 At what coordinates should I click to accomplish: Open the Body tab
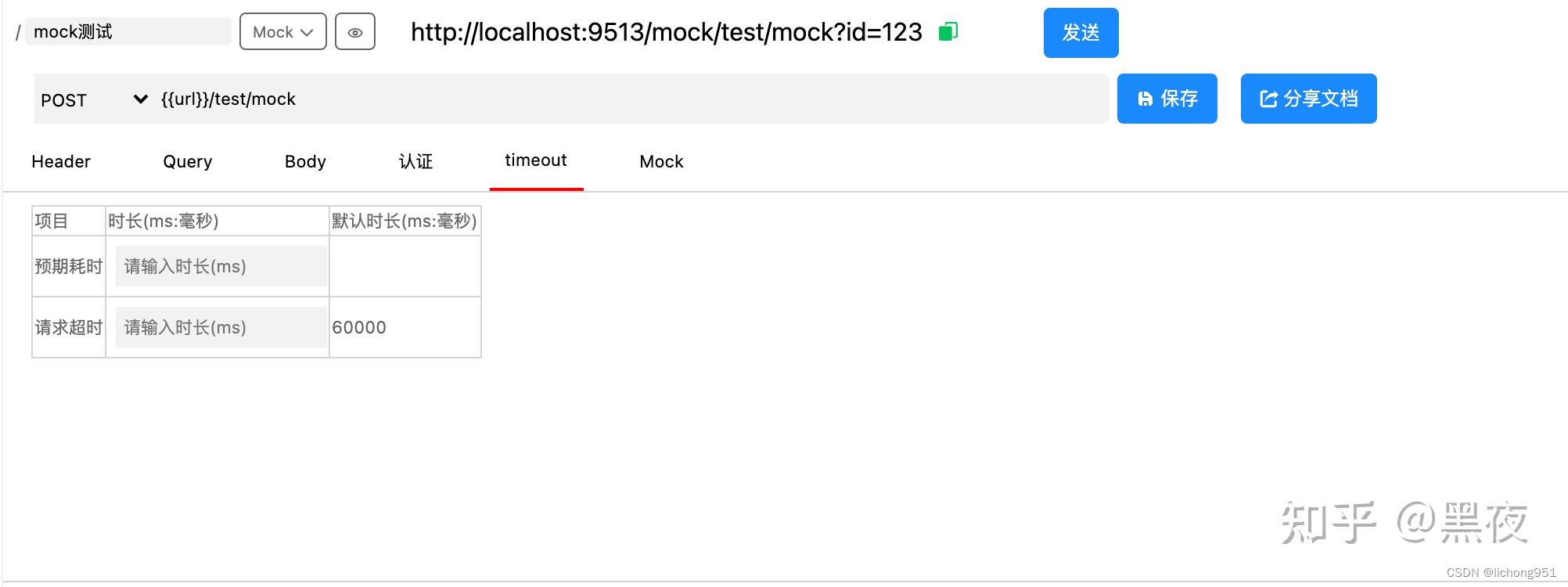[305, 161]
